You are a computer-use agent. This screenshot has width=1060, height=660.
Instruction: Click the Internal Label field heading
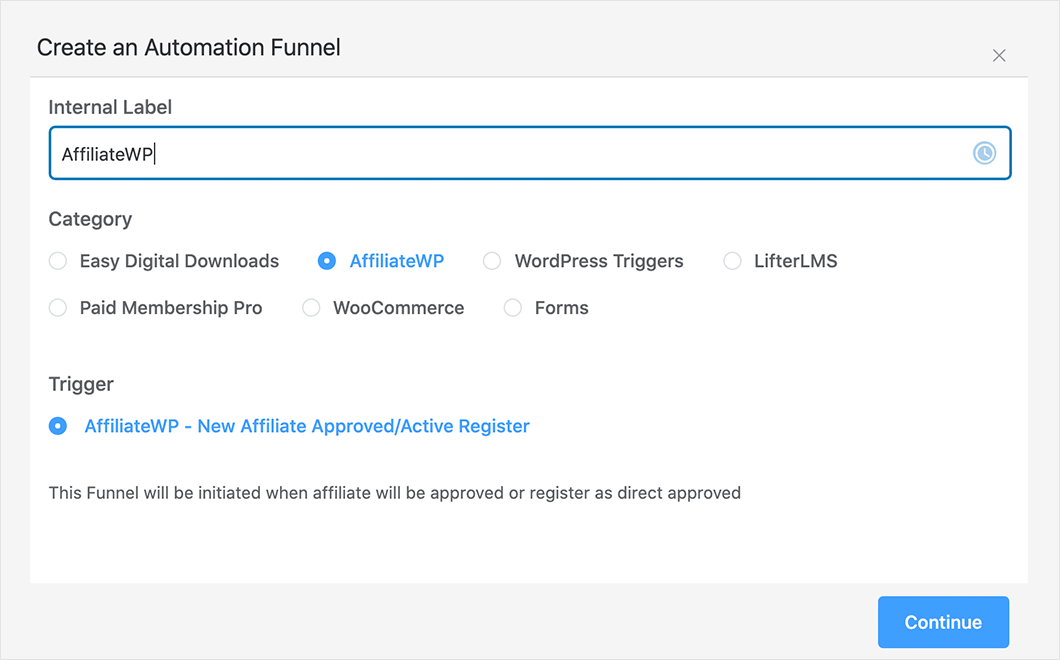110,106
